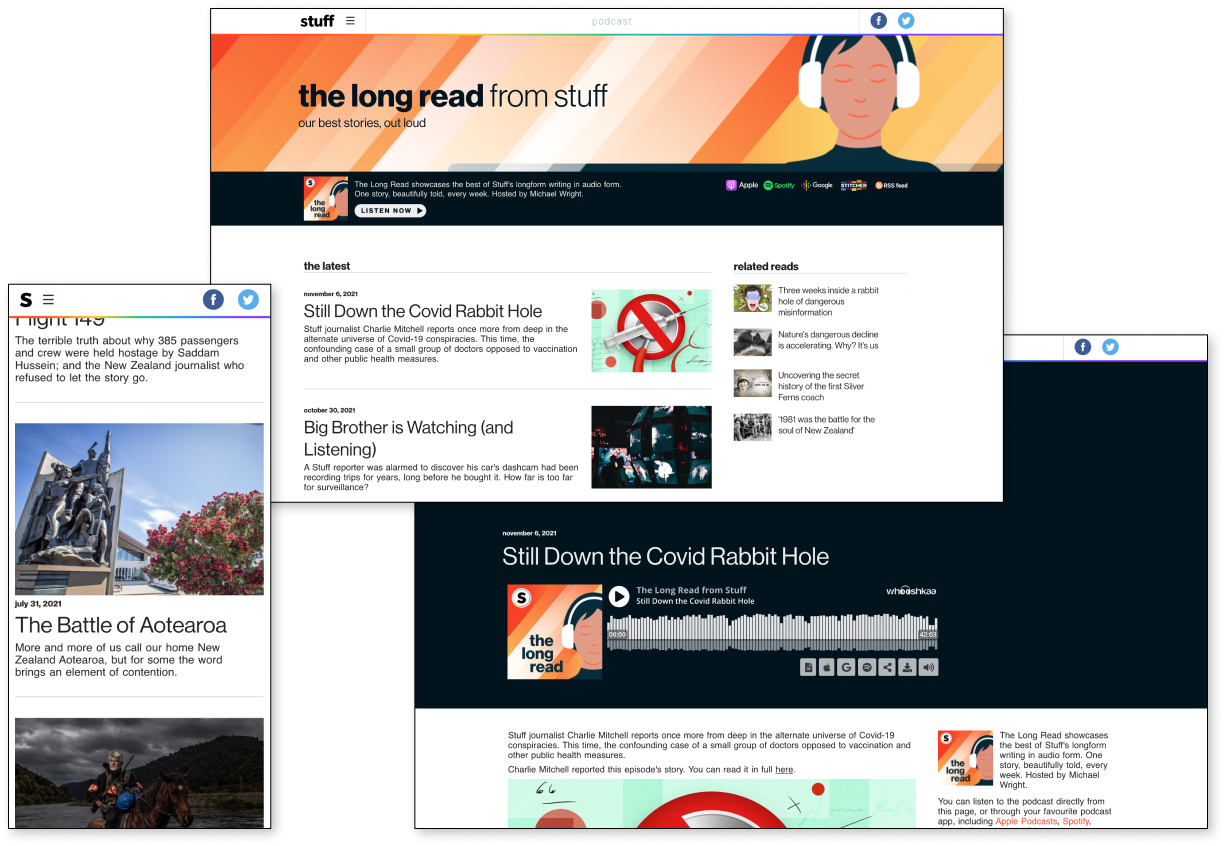Open the Apple Podcasts text link
The width and height of the screenshot is (1225, 846).
tap(1026, 821)
